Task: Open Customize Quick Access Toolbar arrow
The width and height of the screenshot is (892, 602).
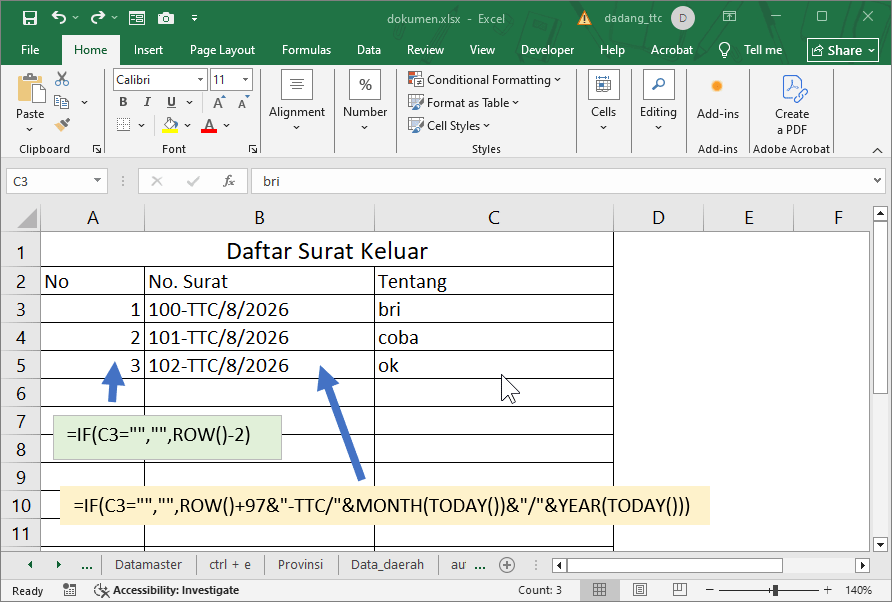Action: click(x=195, y=18)
